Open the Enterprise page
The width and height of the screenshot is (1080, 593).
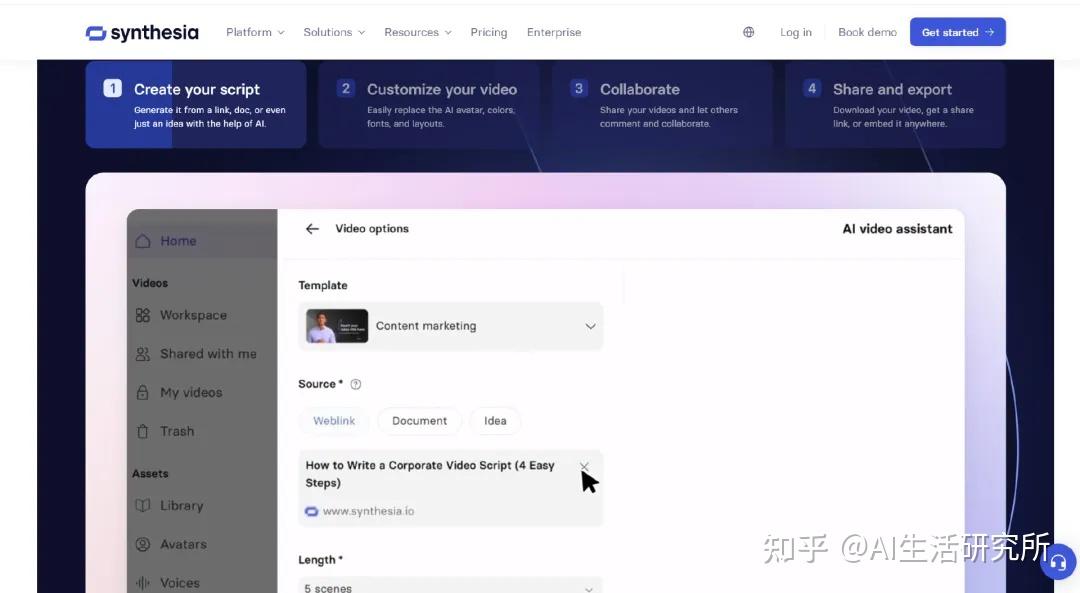coord(554,32)
